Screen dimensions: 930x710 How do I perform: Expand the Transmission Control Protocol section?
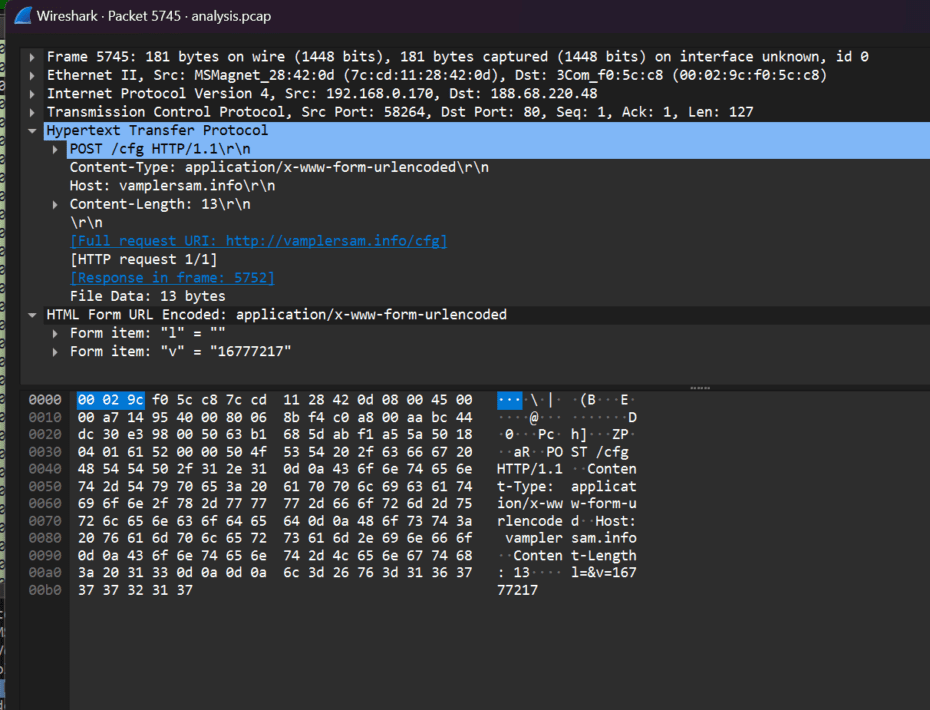click(x=33, y=111)
